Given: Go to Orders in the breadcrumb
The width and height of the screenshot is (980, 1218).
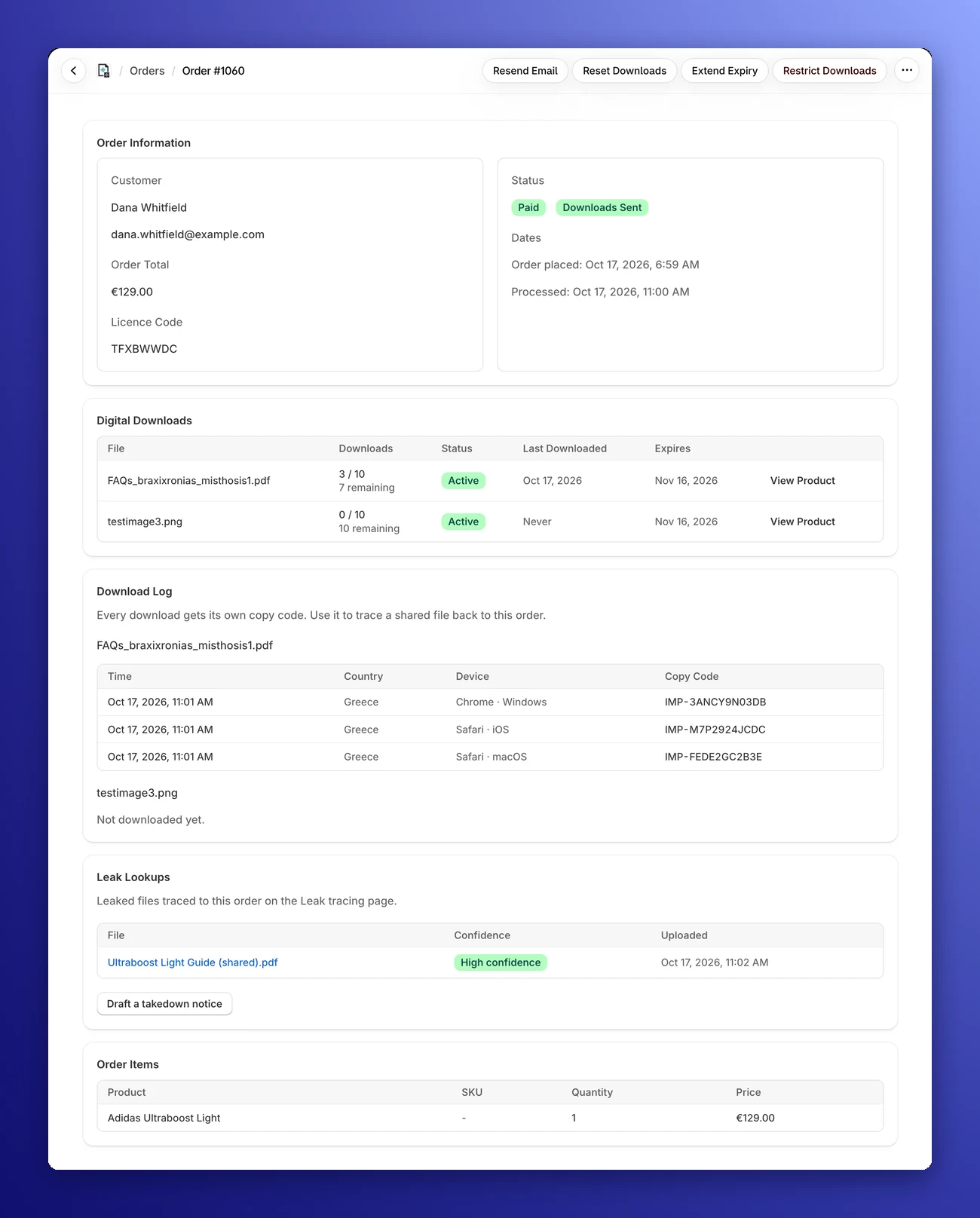Looking at the screenshot, I should point(147,71).
